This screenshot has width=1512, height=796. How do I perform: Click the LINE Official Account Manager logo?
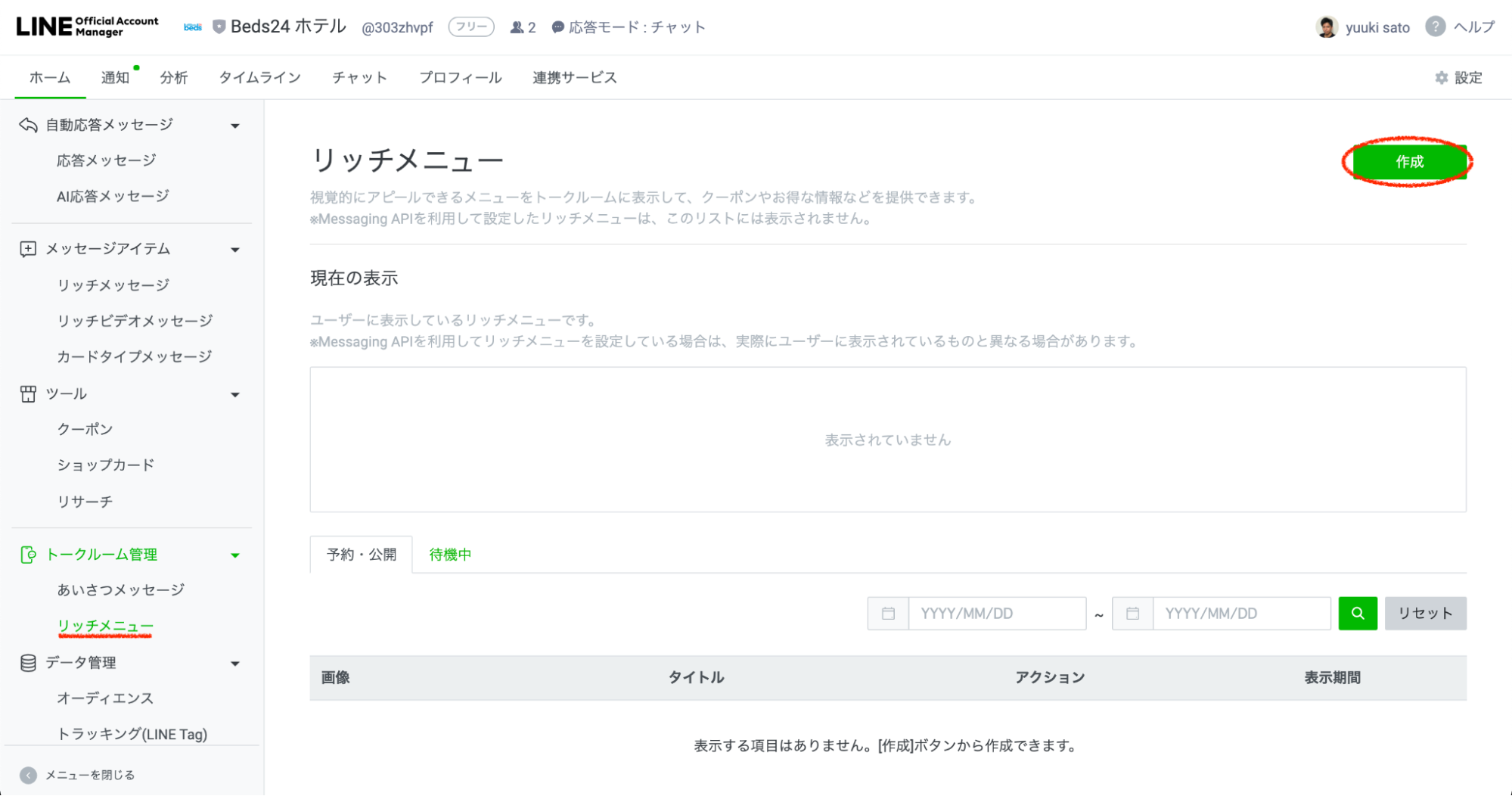(88, 26)
